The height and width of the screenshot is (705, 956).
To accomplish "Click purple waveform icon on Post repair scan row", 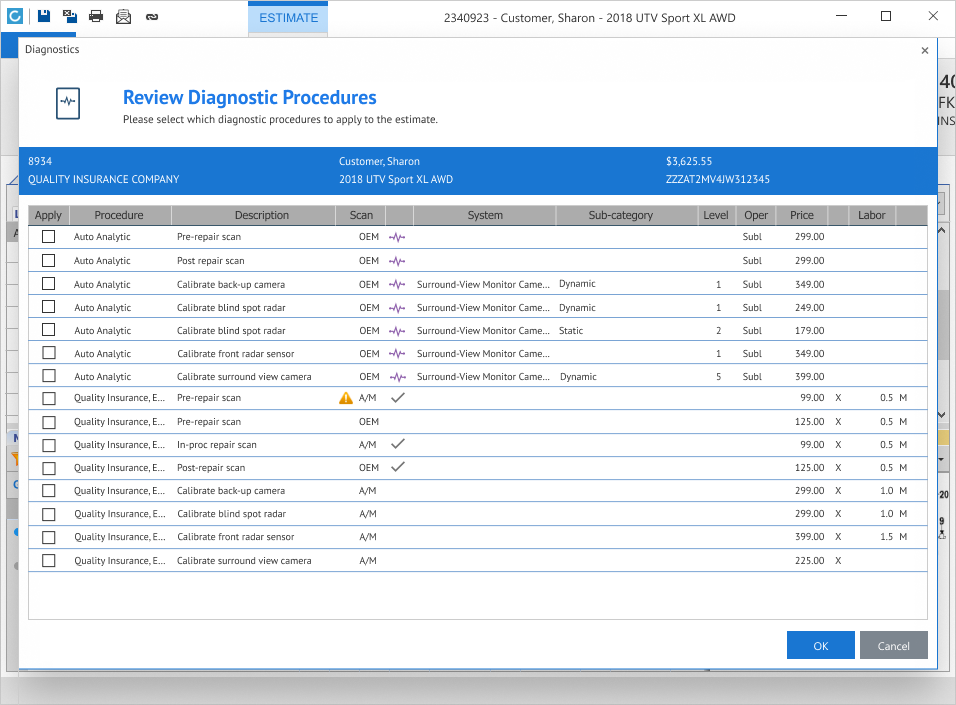I will (x=397, y=261).
